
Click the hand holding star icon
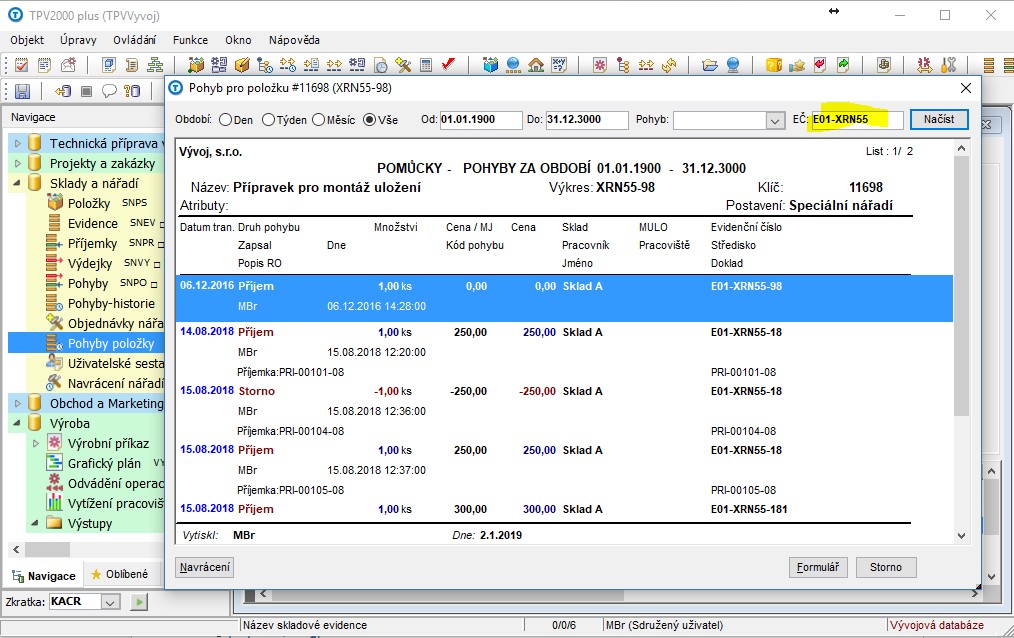coord(797,65)
